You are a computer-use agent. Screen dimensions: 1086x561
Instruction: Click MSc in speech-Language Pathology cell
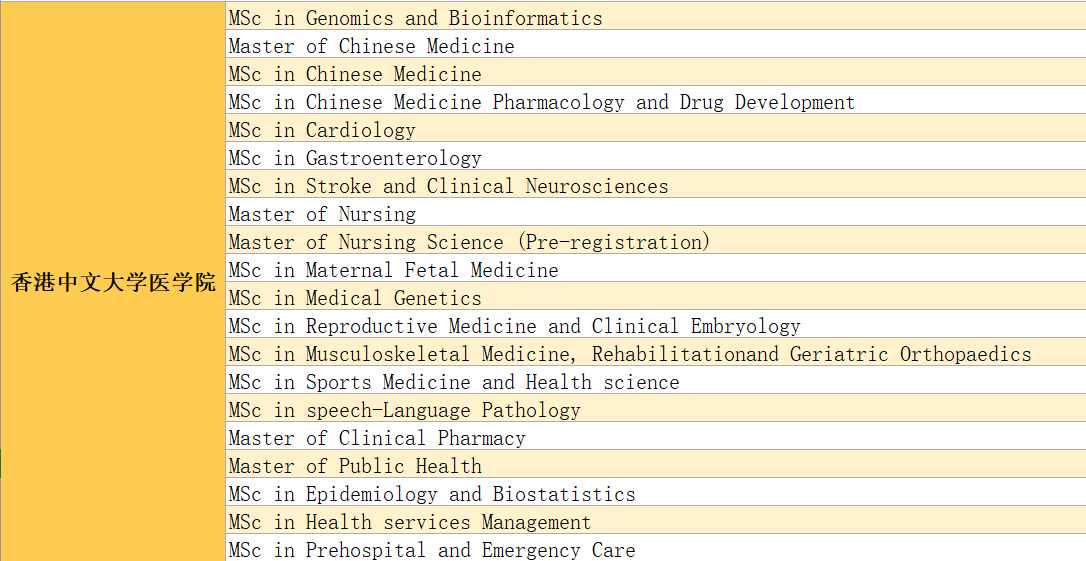(x=404, y=410)
